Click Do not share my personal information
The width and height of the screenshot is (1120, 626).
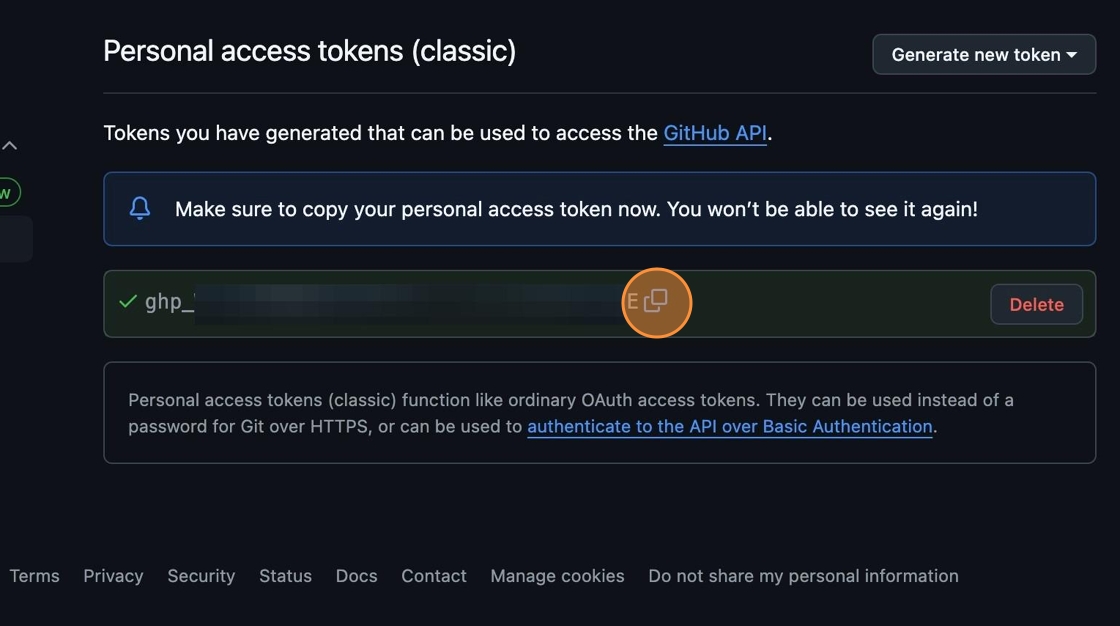[803, 576]
